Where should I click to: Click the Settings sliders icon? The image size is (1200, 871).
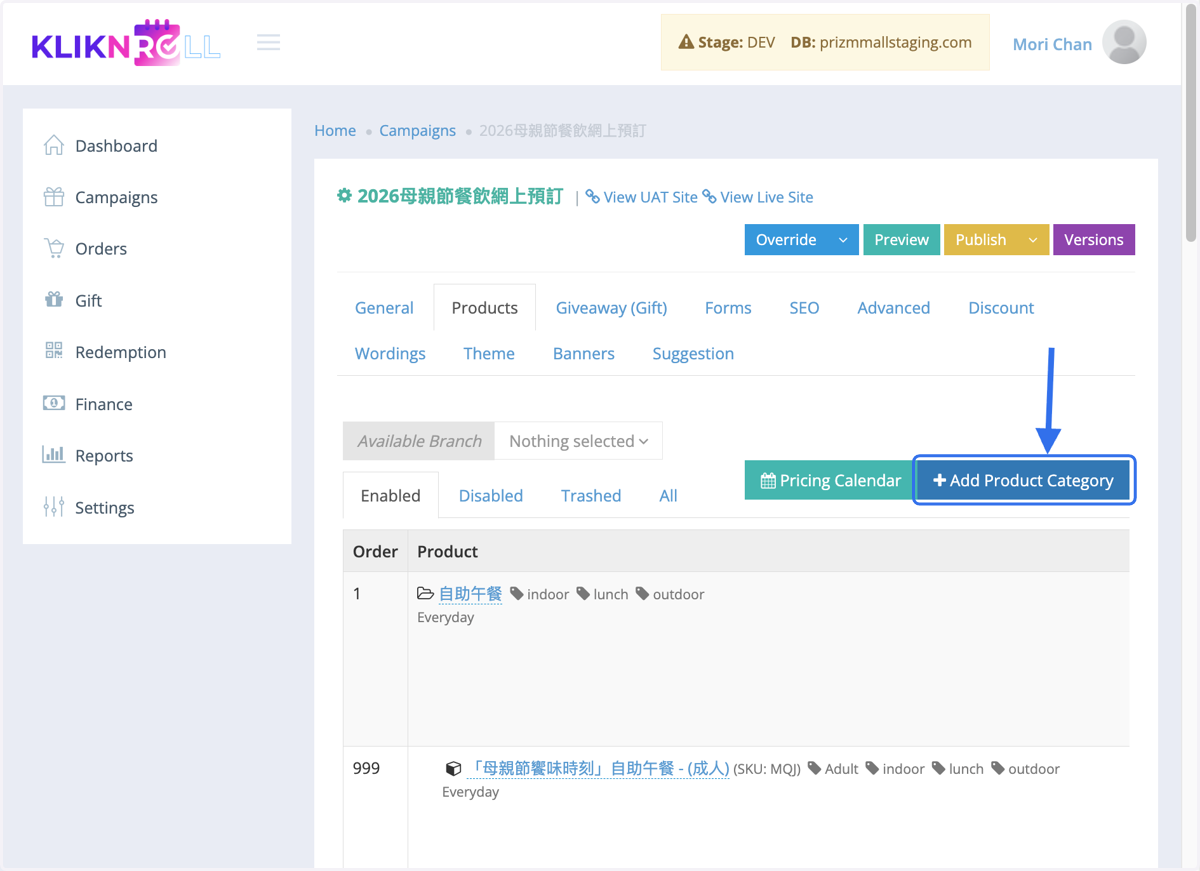point(54,507)
